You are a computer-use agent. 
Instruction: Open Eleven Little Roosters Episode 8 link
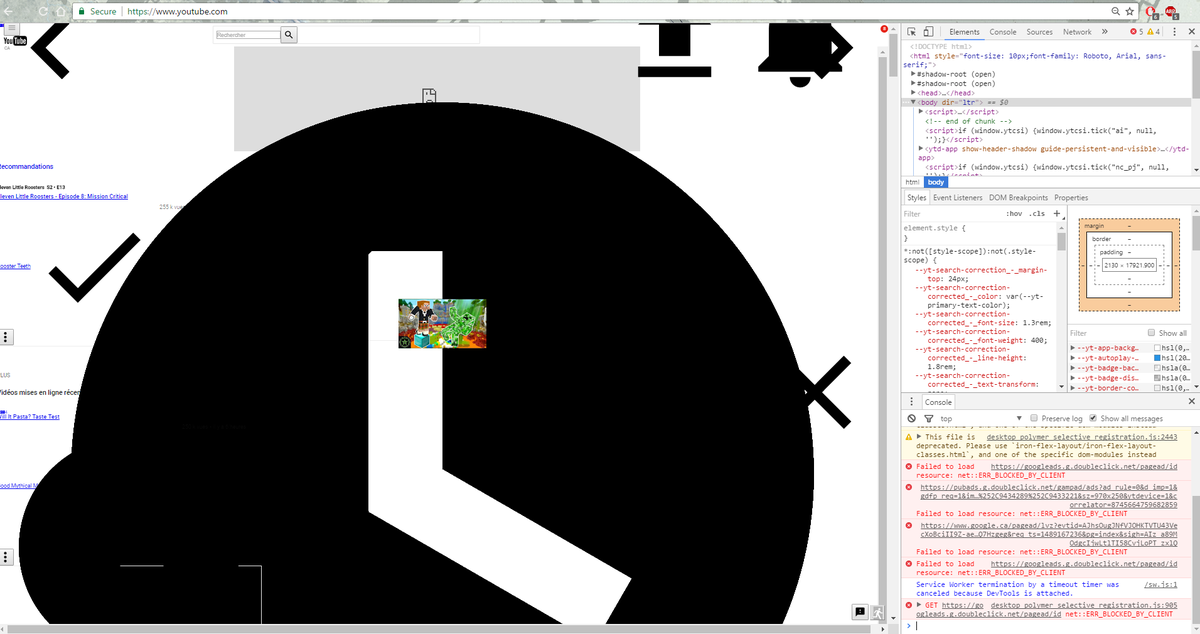click(64, 197)
